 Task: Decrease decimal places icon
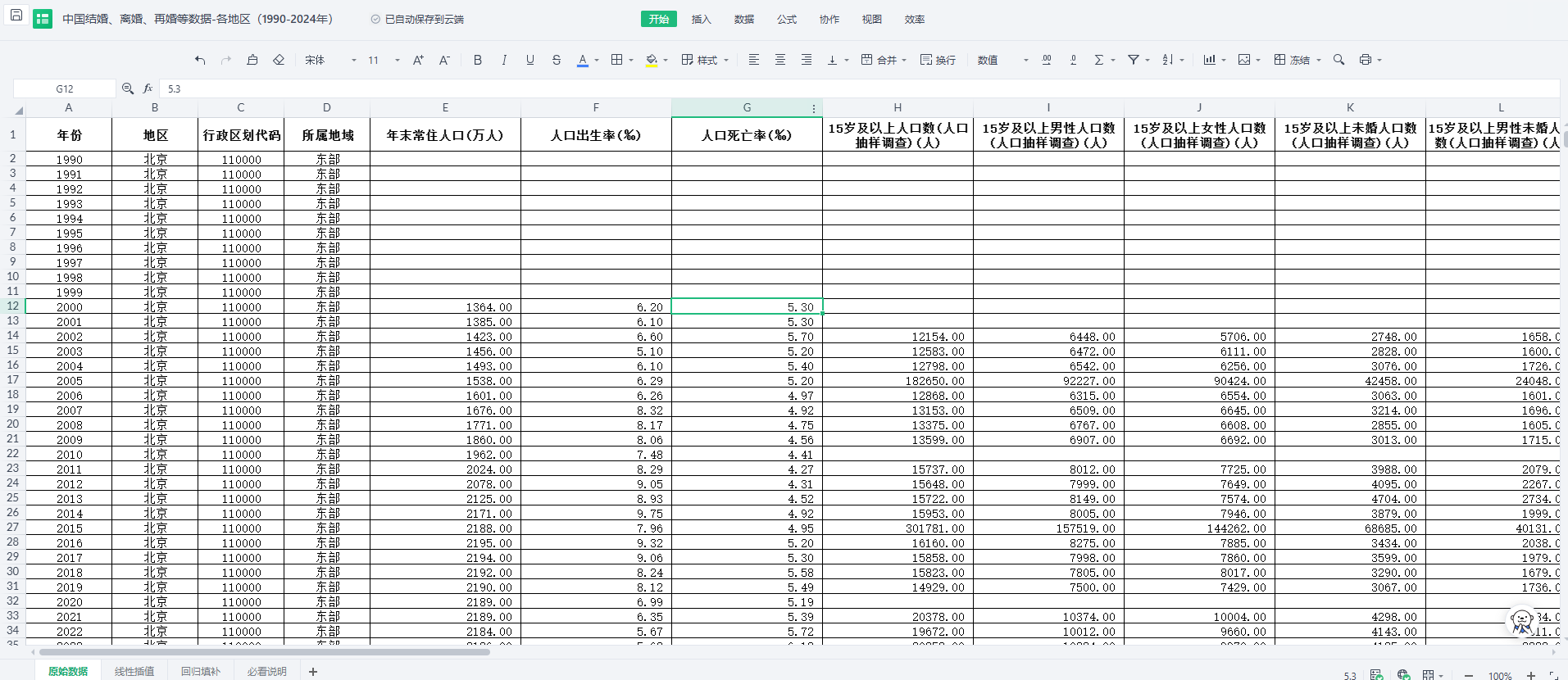point(1073,60)
